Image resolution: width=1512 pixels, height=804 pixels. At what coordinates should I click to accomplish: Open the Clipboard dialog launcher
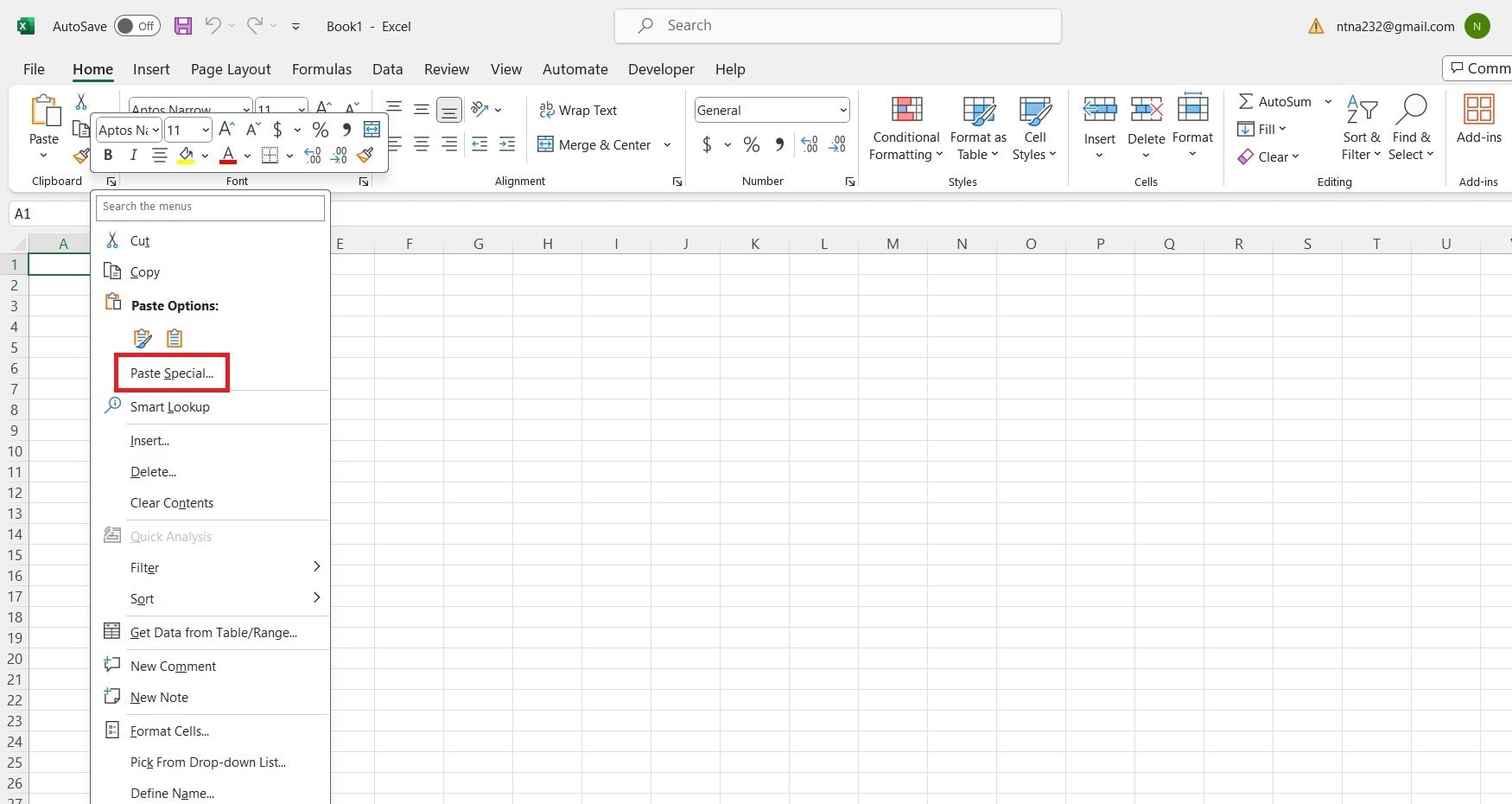pyautogui.click(x=111, y=182)
